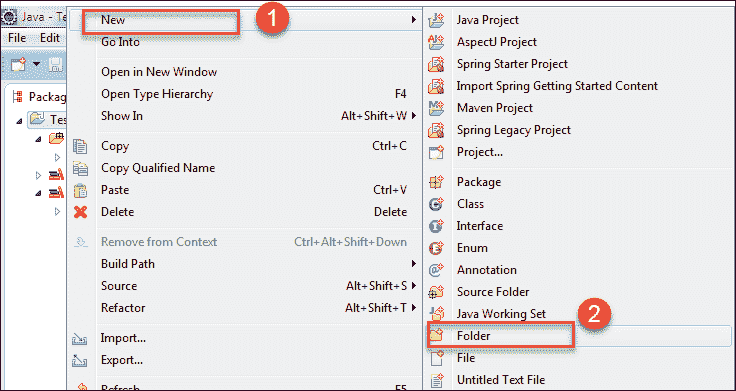Select Spring Starter Project entry
Image resolution: width=736 pixels, height=391 pixels.
point(512,64)
